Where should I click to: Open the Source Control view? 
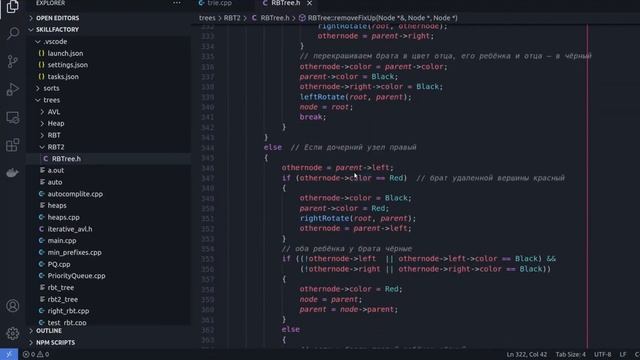13,62
